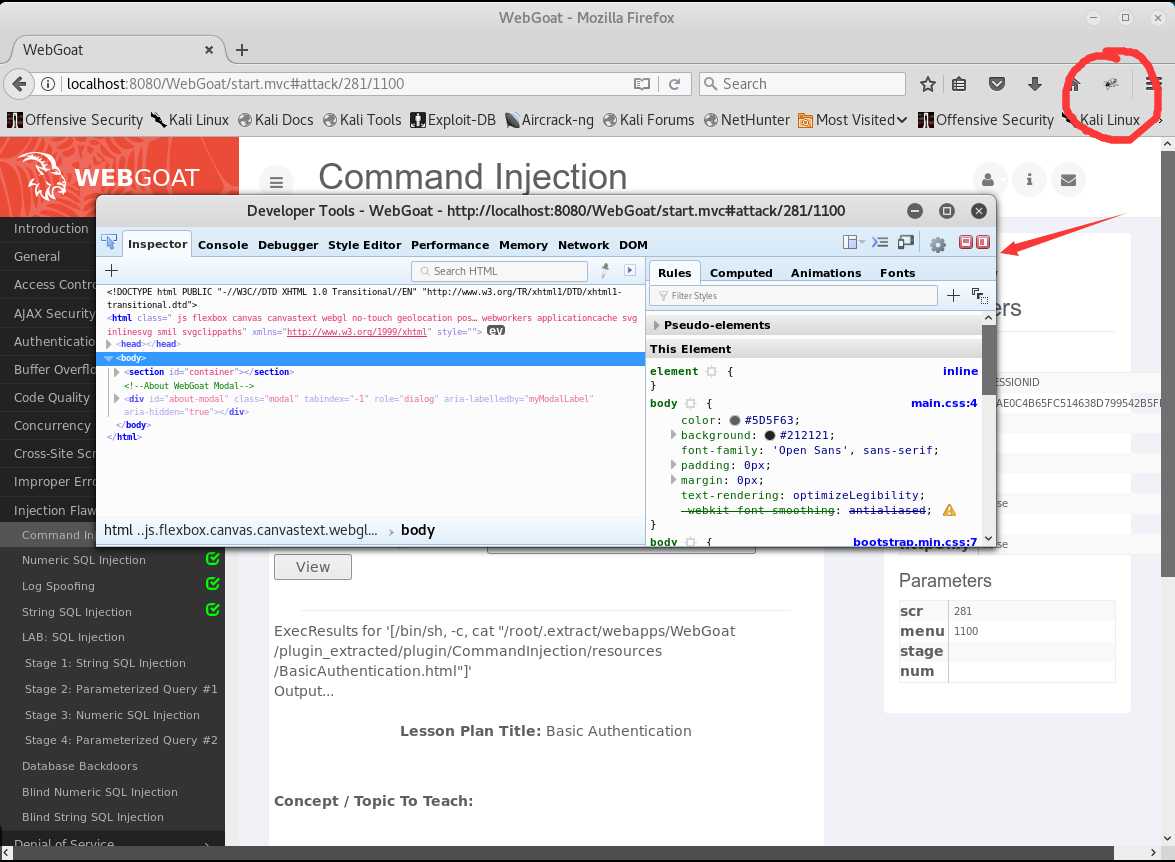
Task: Bookmark this page with the star icon
Action: point(928,84)
